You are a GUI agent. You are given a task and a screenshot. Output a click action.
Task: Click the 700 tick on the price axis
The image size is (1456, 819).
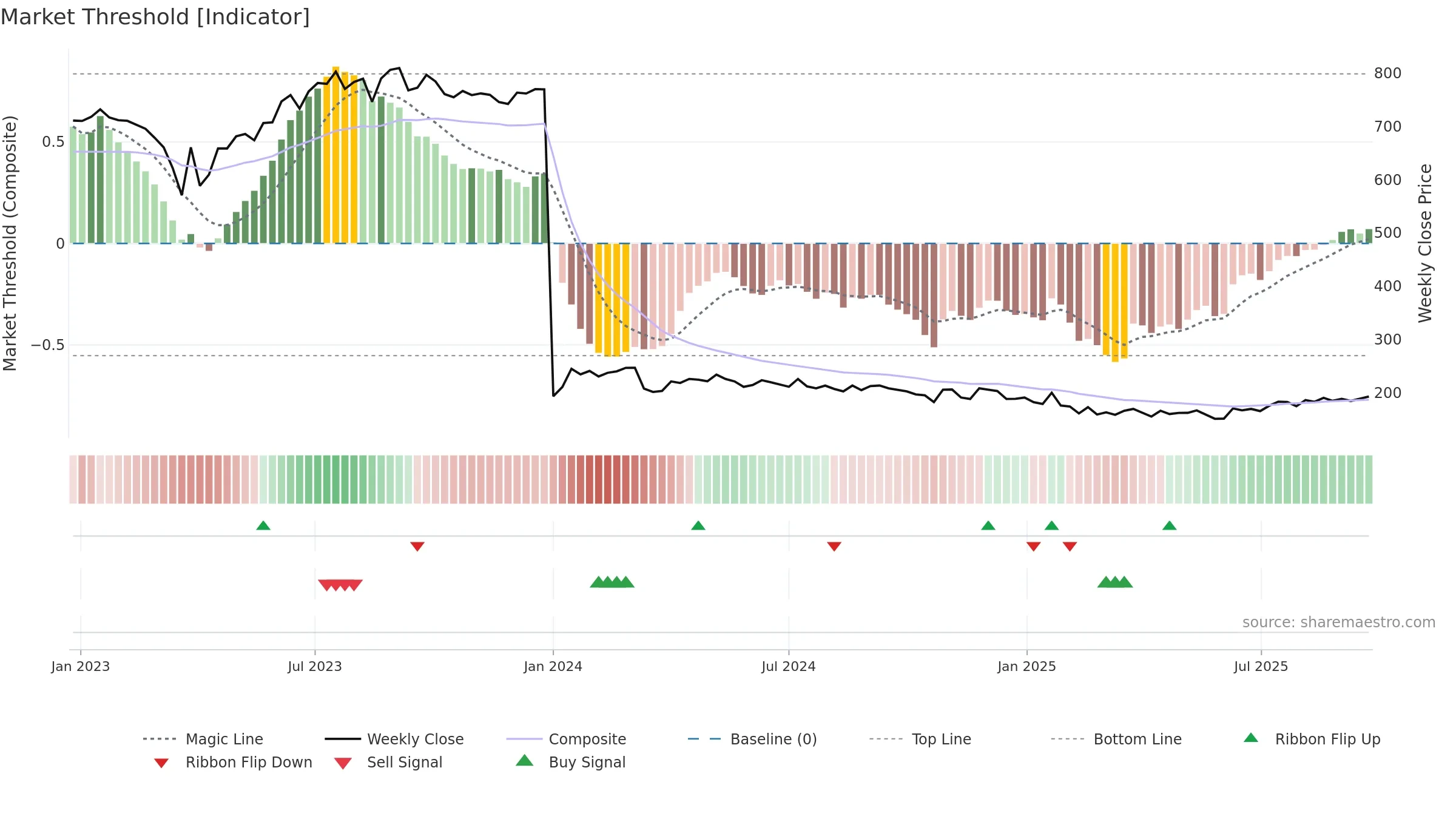(1388, 127)
